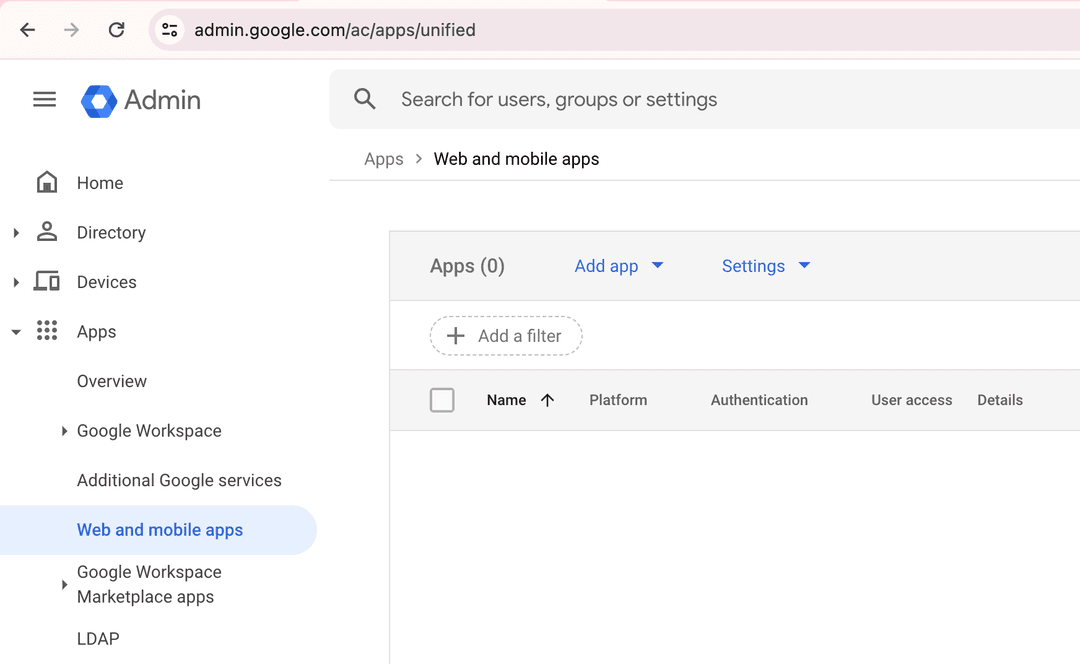Expand the Google Workspace section
The image size is (1080, 664).
(x=65, y=431)
